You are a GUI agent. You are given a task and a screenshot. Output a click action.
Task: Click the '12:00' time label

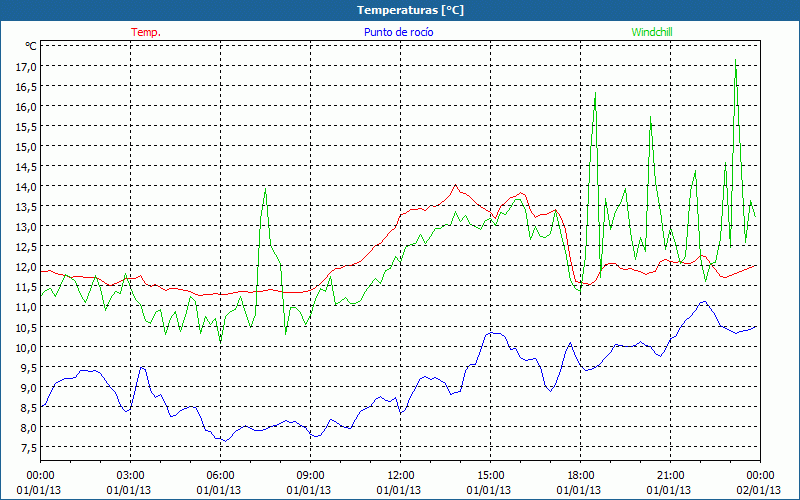[401, 476]
